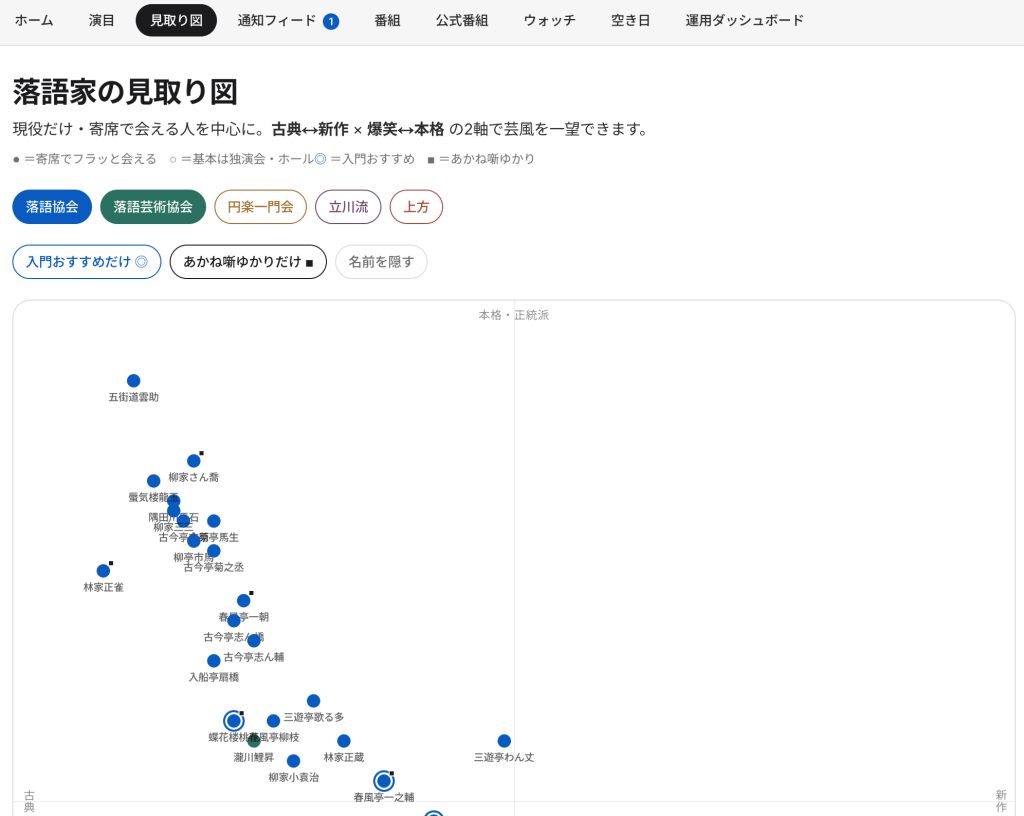Filter by あかね噺ゆかりだけ
The height and width of the screenshot is (816, 1024).
(x=248, y=262)
